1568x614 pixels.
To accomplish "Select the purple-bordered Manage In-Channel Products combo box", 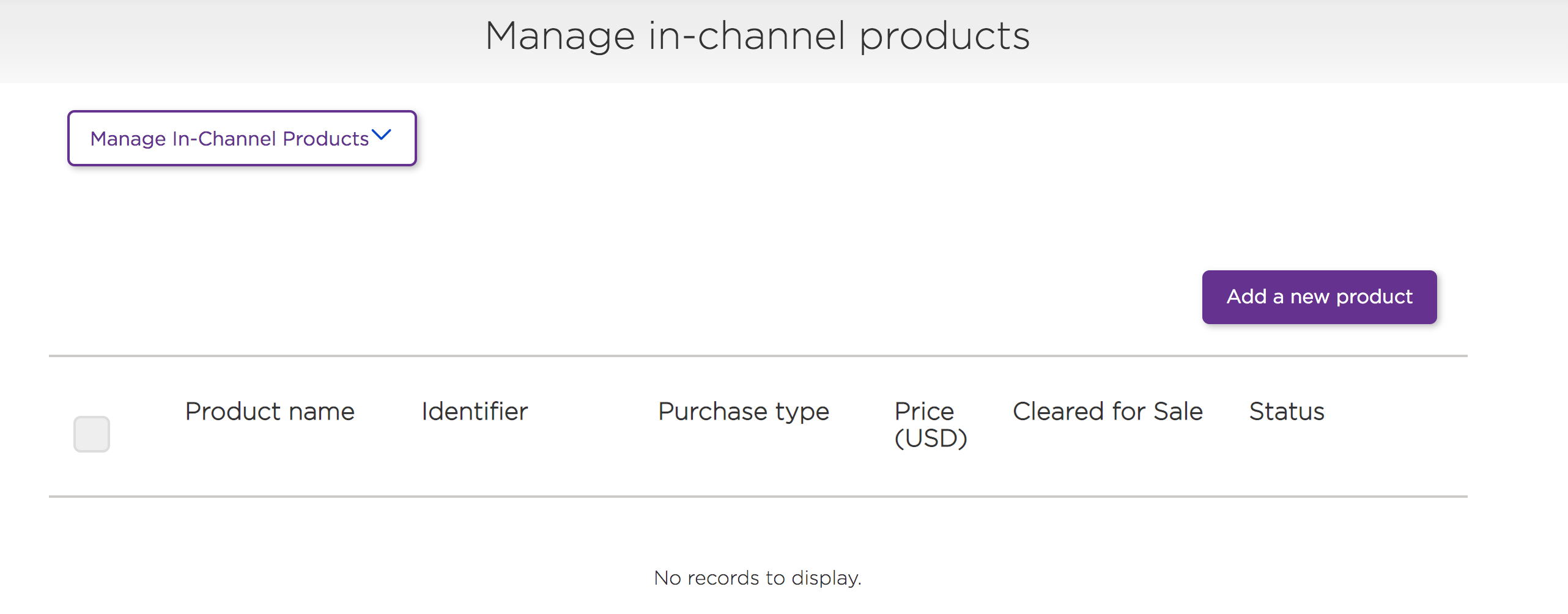I will click(242, 138).
